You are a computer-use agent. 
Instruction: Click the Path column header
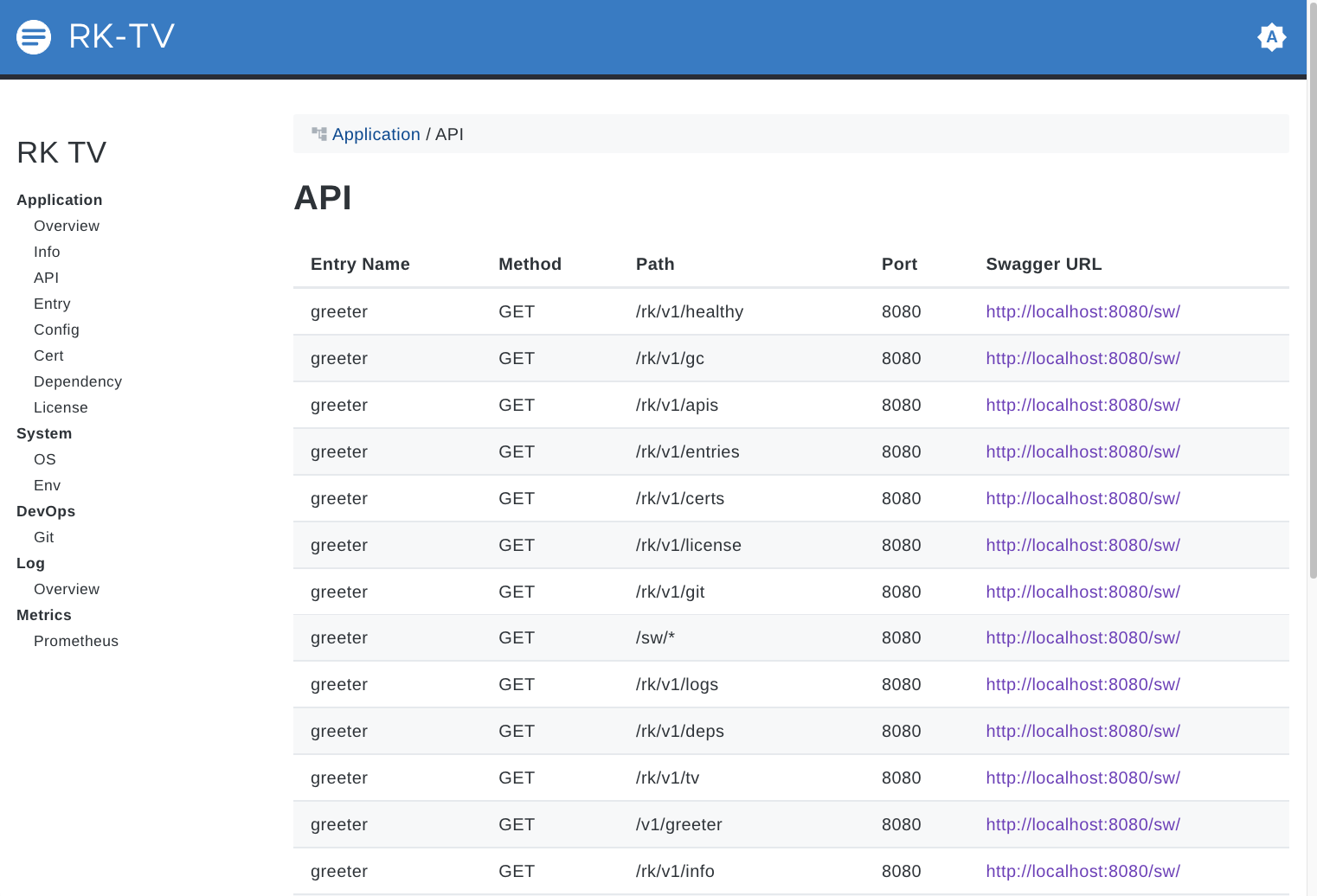point(655,264)
